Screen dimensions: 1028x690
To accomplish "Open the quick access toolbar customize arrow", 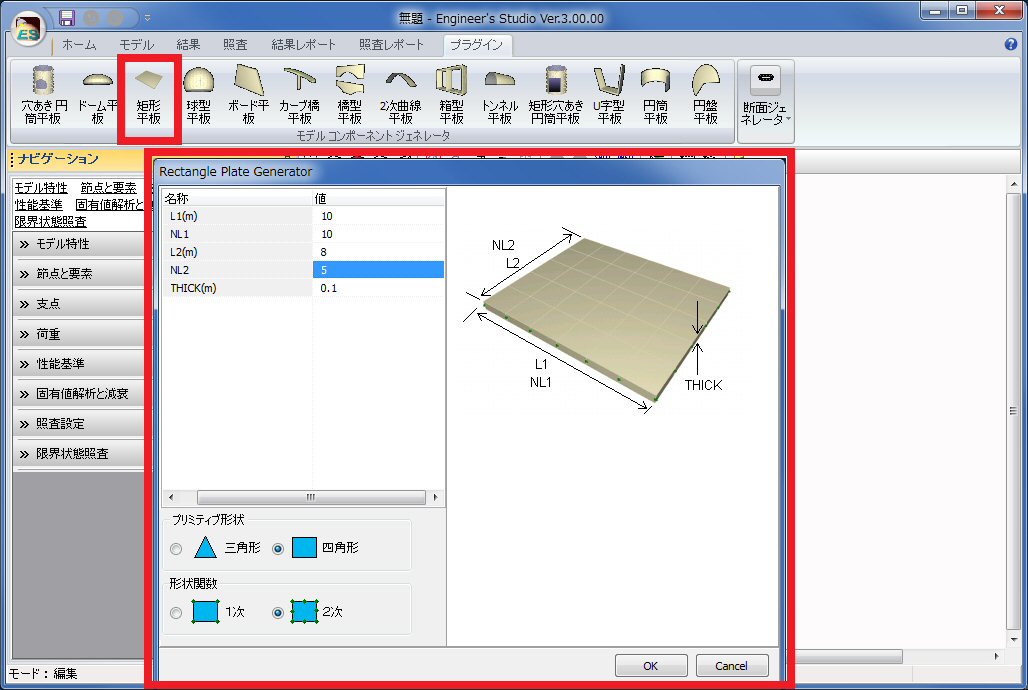I will (x=148, y=18).
